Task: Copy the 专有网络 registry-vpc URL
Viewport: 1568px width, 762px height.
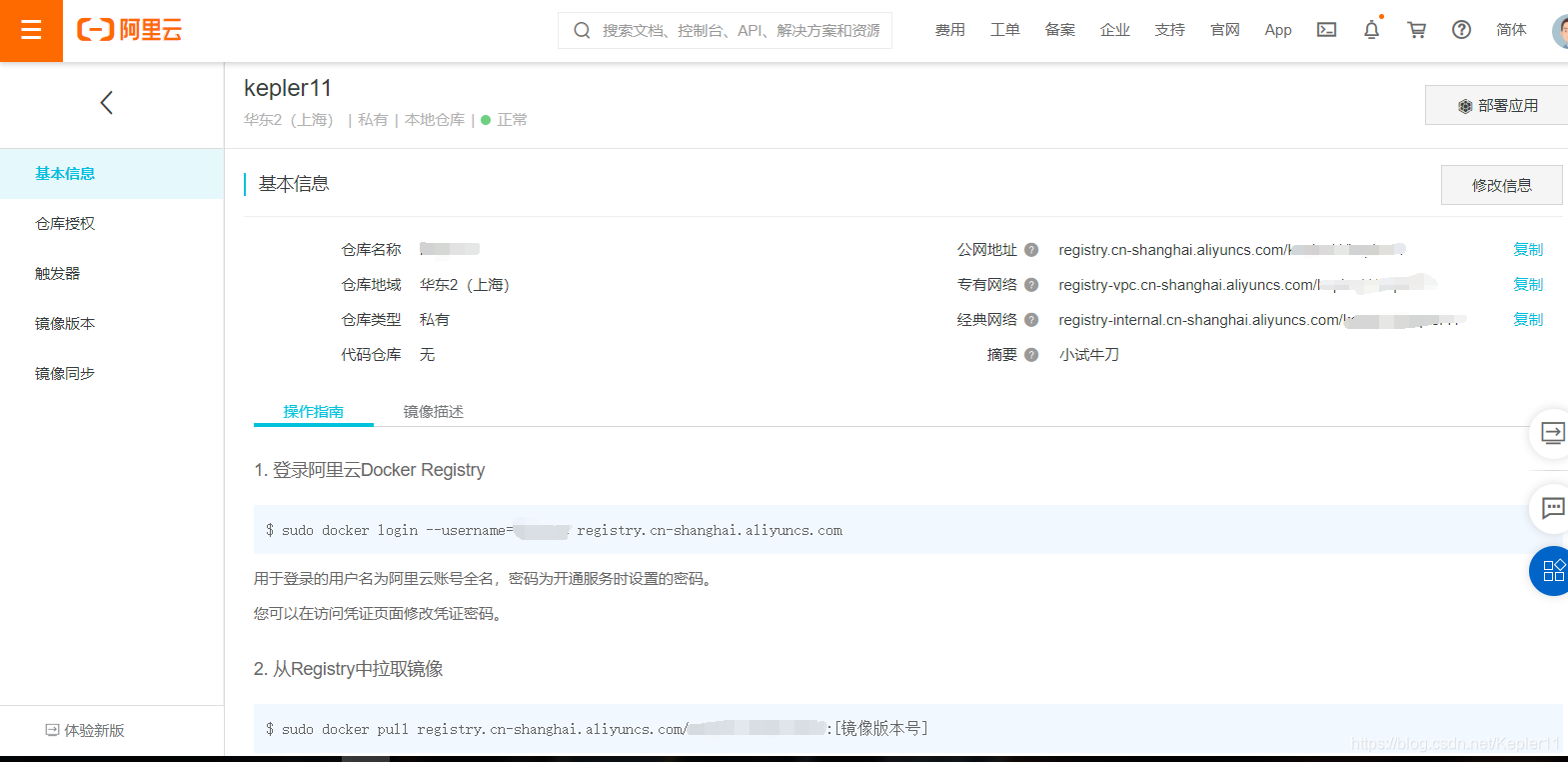Action: (1528, 285)
